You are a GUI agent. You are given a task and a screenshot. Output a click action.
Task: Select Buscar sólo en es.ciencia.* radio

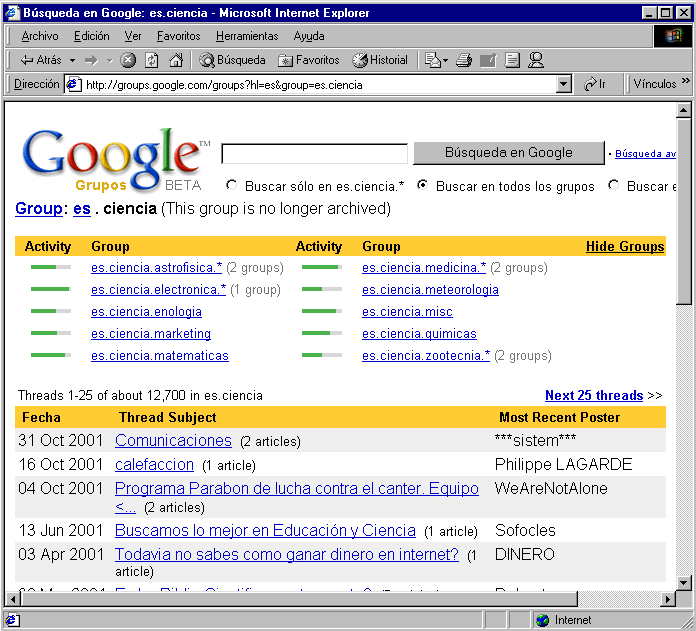[x=231, y=185]
